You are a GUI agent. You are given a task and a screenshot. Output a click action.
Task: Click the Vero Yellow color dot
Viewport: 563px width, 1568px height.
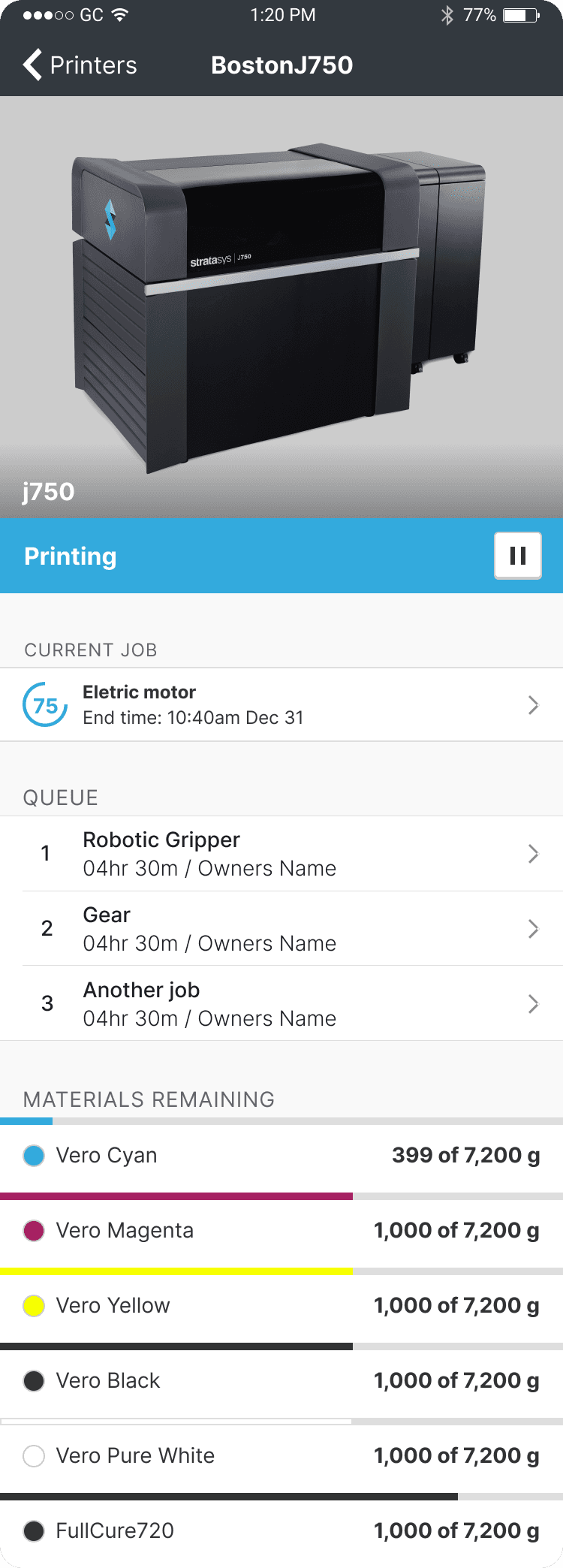[x=34, y=1306]
